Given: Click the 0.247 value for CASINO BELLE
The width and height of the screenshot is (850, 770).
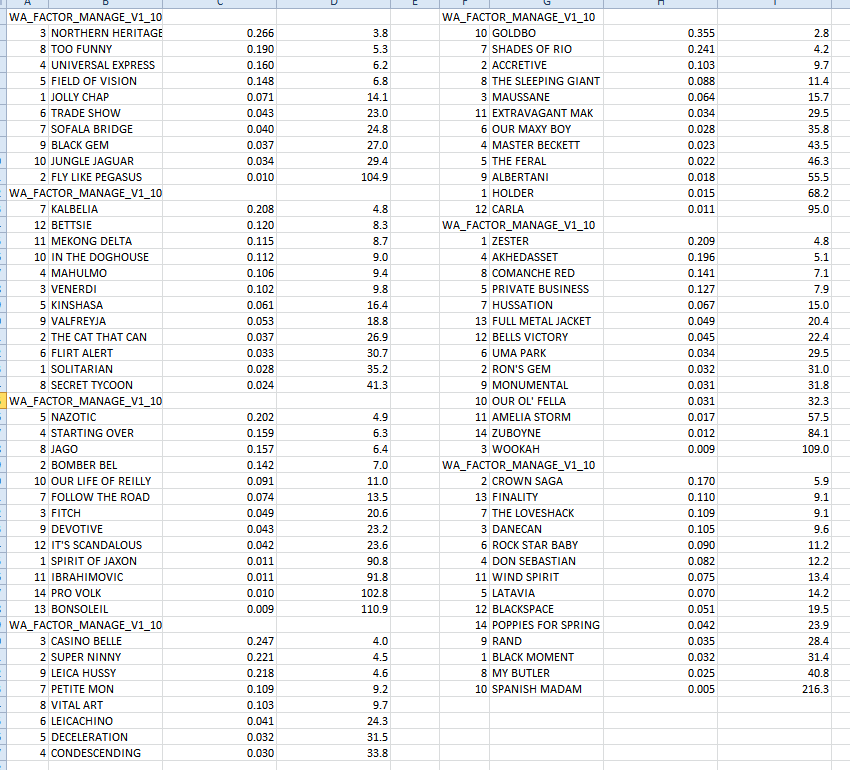Looking at the screenshot, I should click(220, 641).
